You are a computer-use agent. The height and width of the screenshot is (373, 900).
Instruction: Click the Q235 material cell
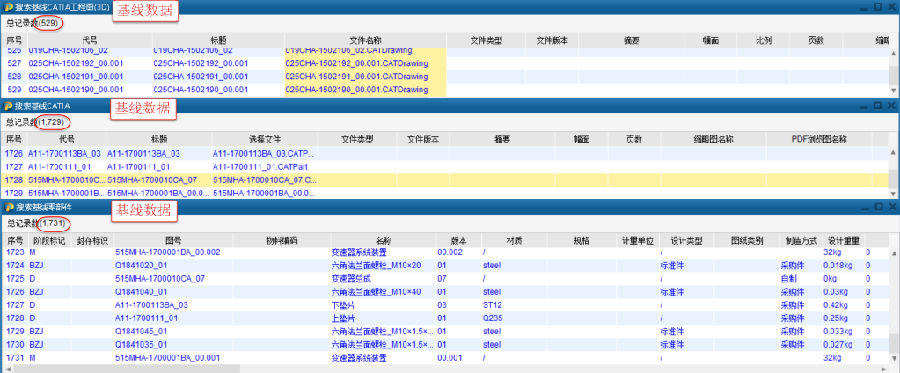click(492, 318)
